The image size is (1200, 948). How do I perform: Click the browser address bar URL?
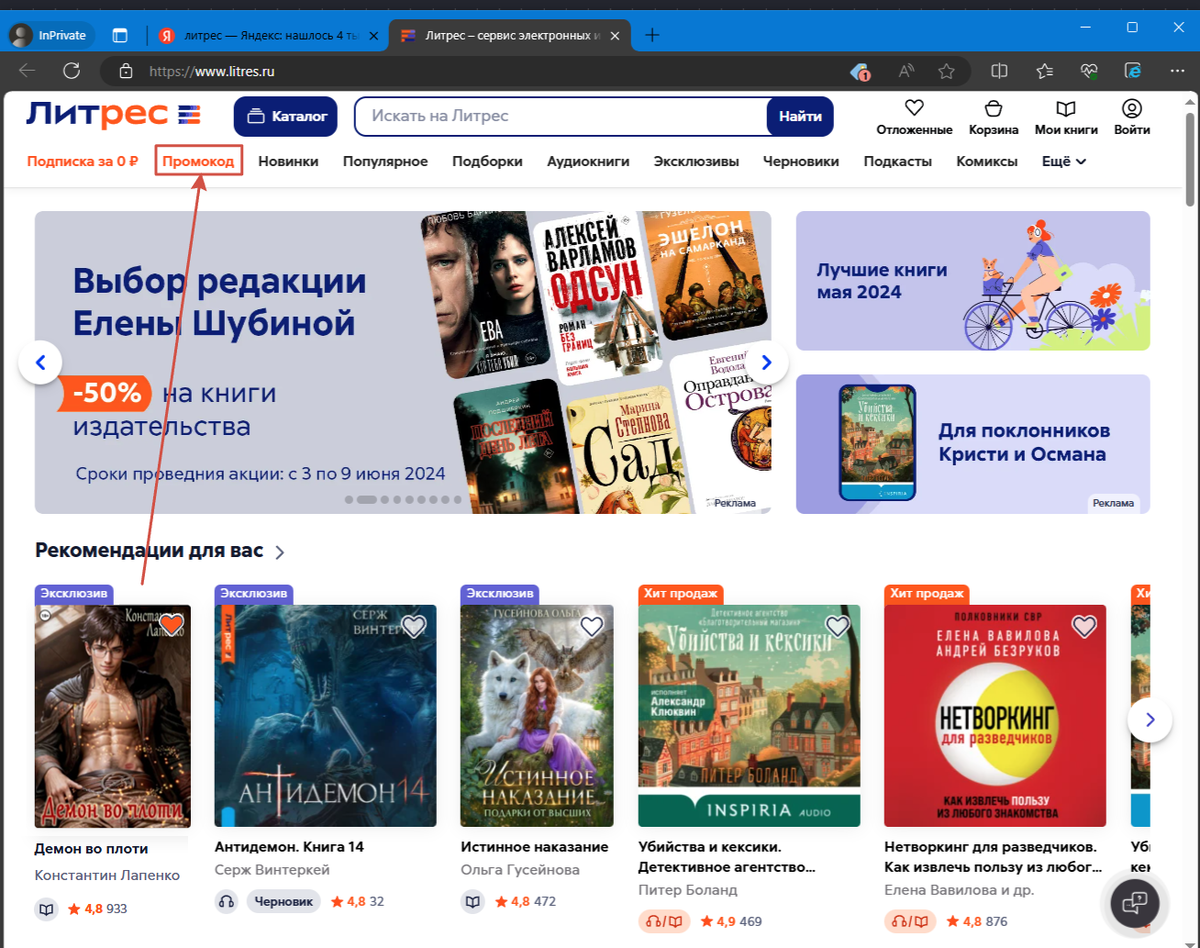click(x=212, y=71)
